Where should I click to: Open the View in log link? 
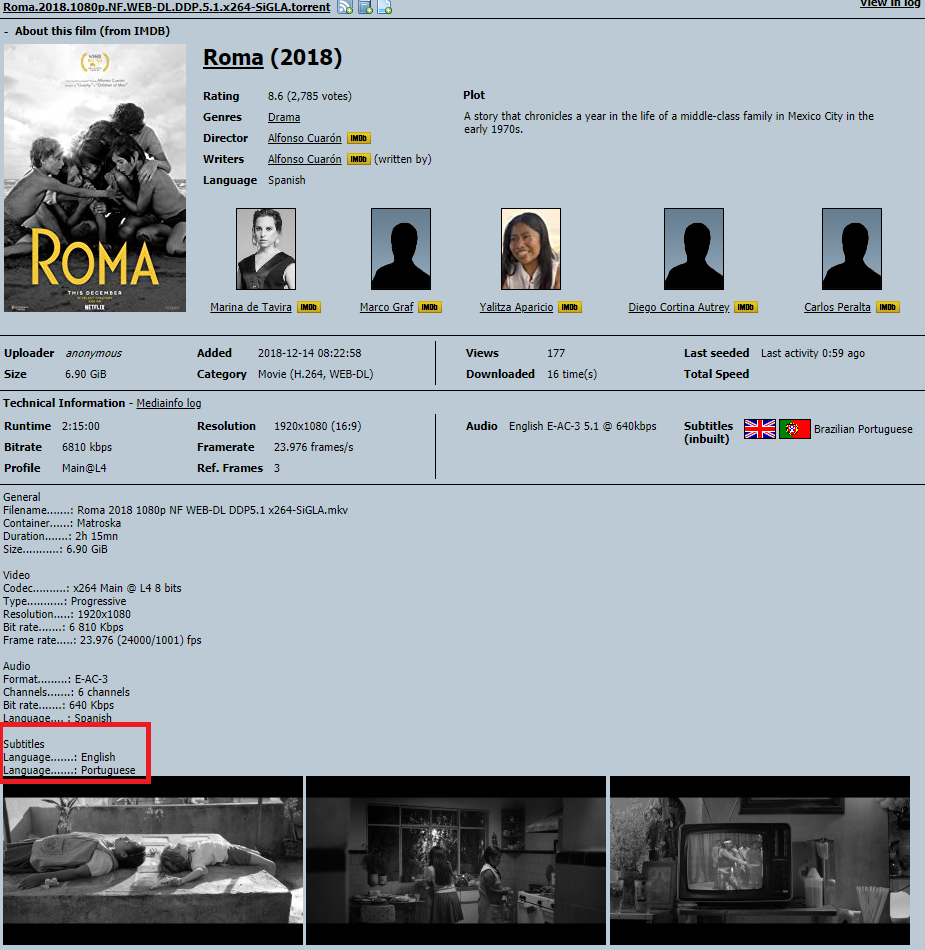[x=890, y=4]
